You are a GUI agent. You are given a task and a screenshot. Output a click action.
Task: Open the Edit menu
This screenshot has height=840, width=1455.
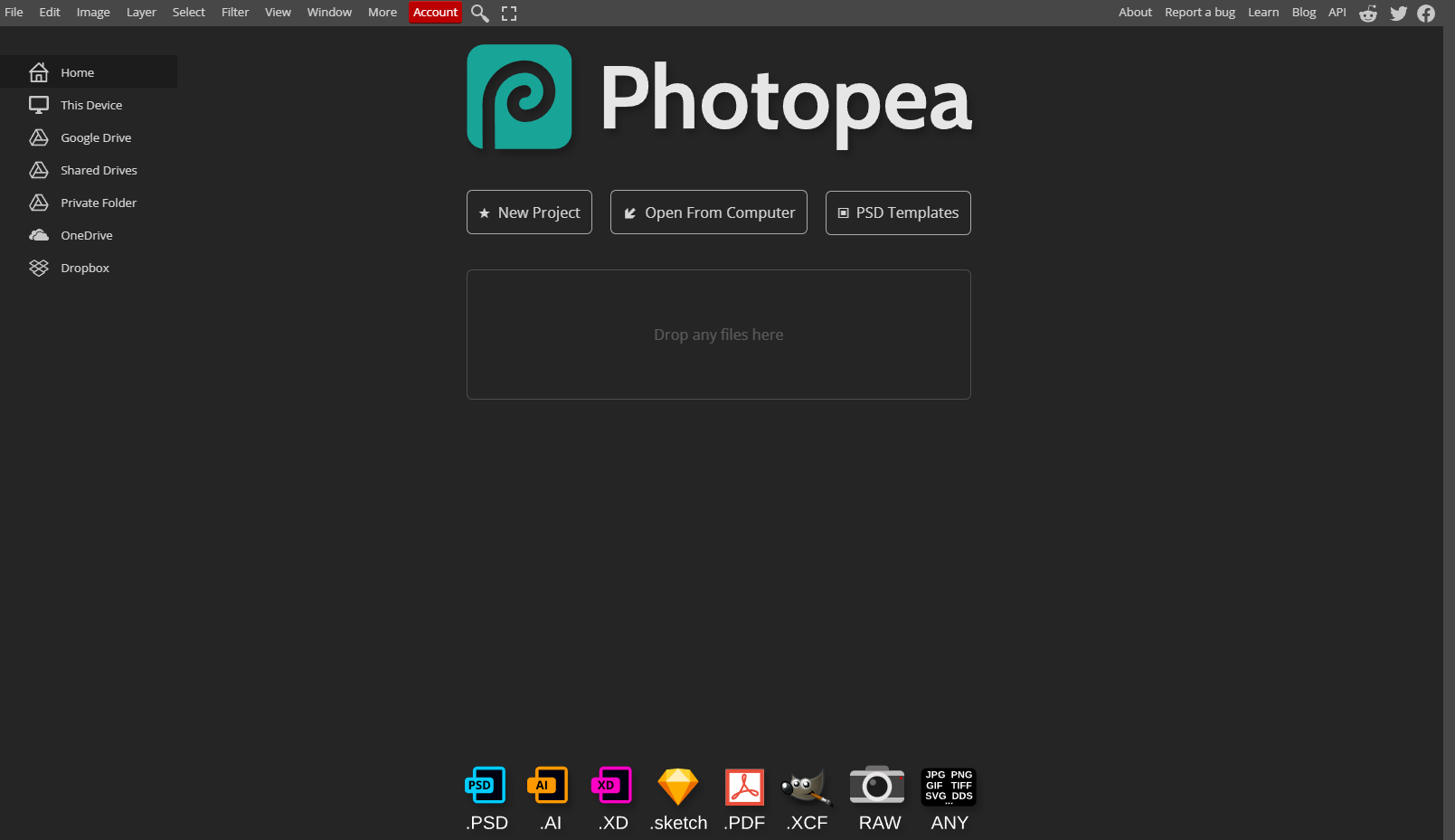(x=50, y=13)
